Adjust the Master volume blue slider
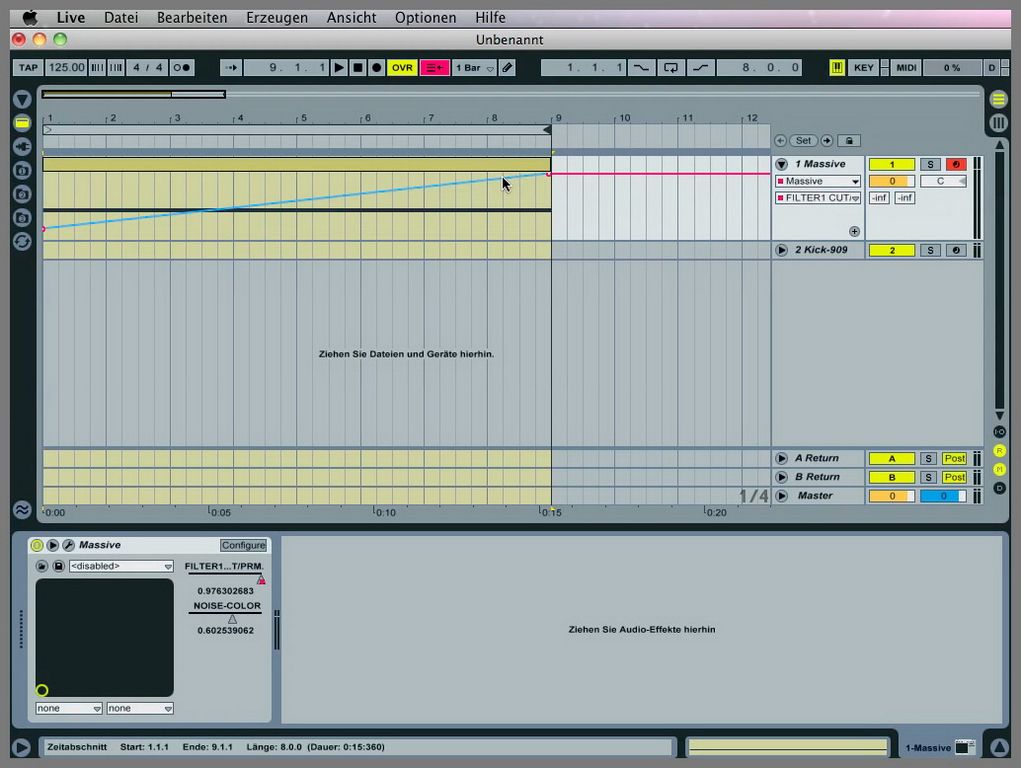The image size is (1021, 768). pos(943,496)
